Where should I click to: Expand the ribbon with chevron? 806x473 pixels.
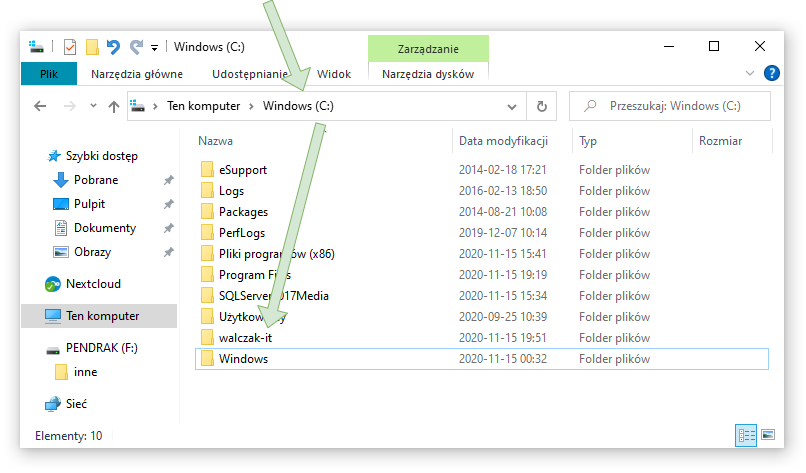tap(750, 74)
